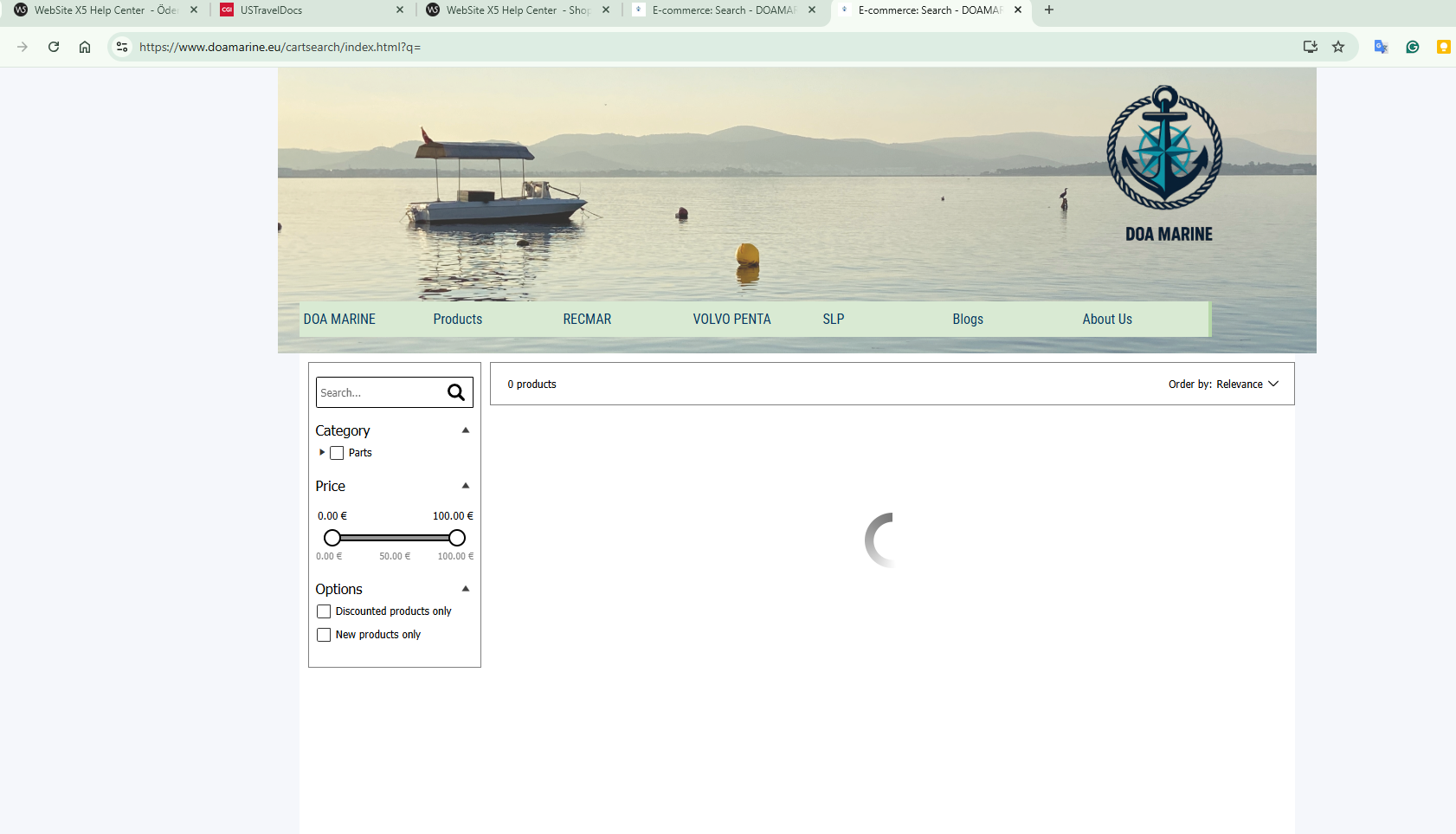
Task: Click the DOA Marine anchor logo
Action: (1164, 149)
